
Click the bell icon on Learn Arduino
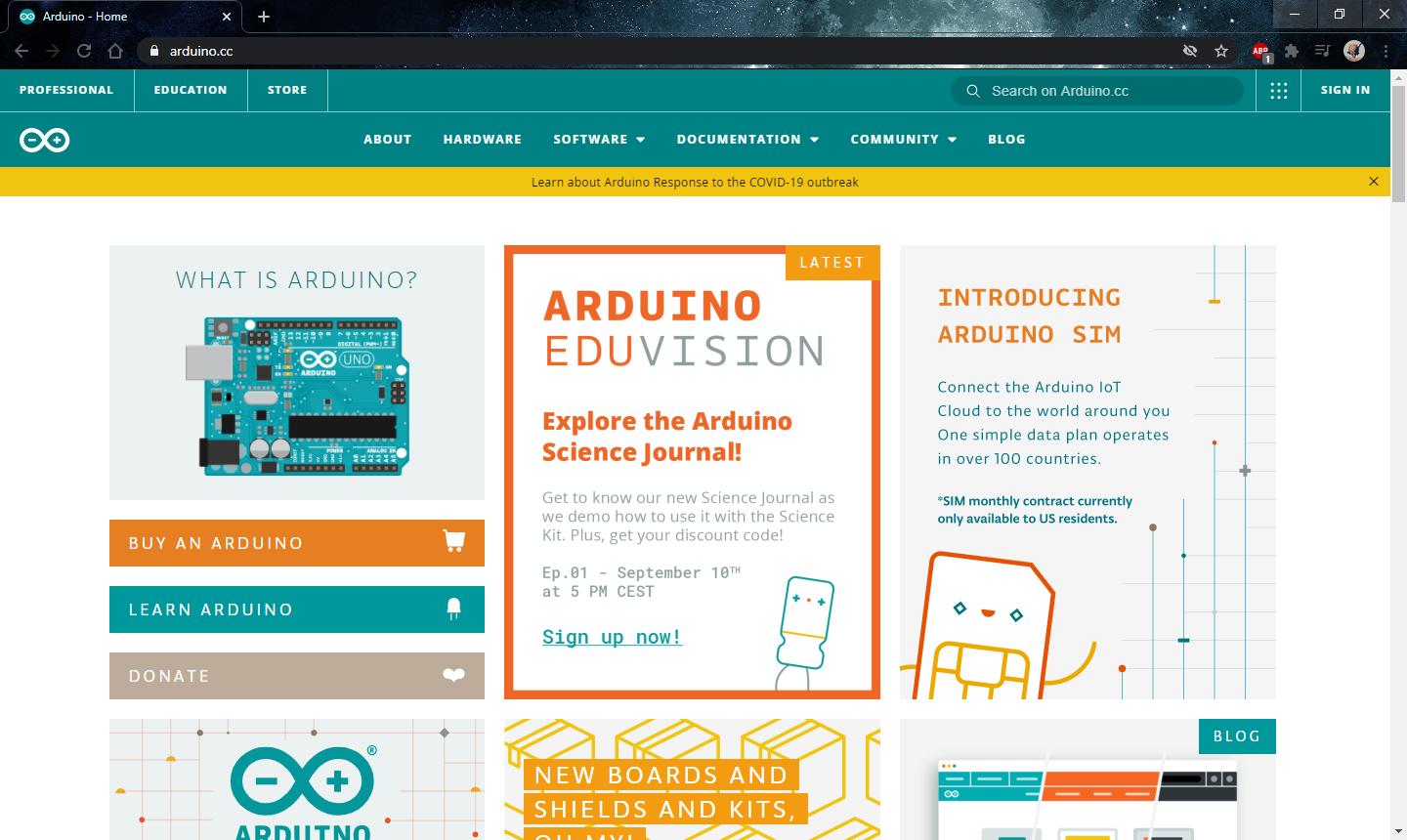(453, 609)
